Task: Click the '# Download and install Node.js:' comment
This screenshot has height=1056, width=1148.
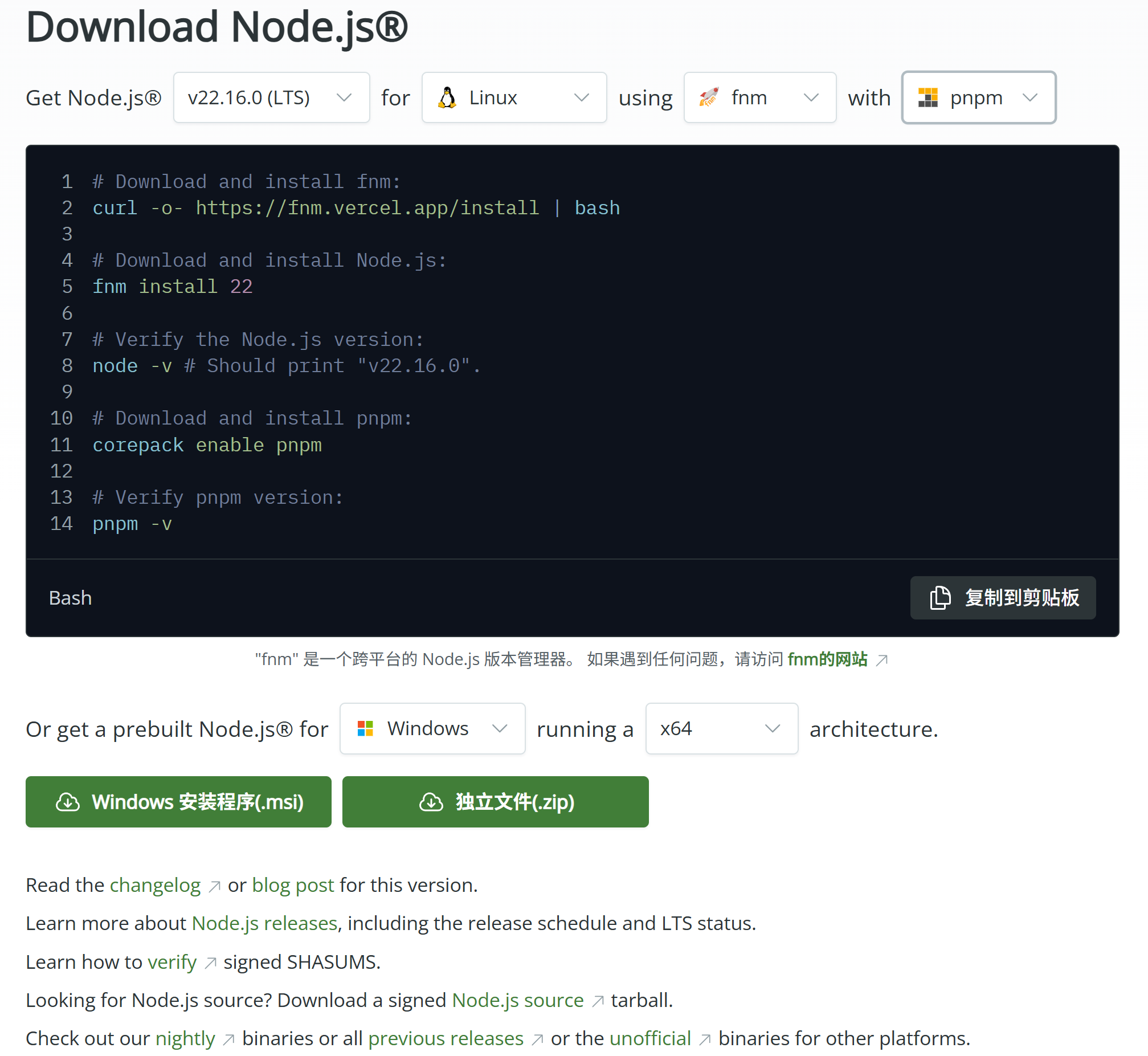Action: pos(269,260)
